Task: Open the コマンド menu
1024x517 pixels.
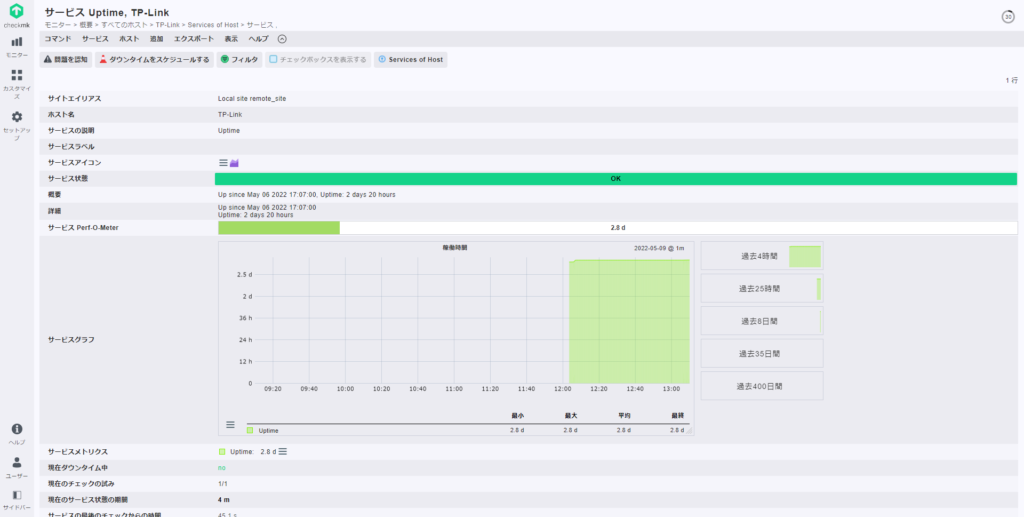Action: [57, 39]
